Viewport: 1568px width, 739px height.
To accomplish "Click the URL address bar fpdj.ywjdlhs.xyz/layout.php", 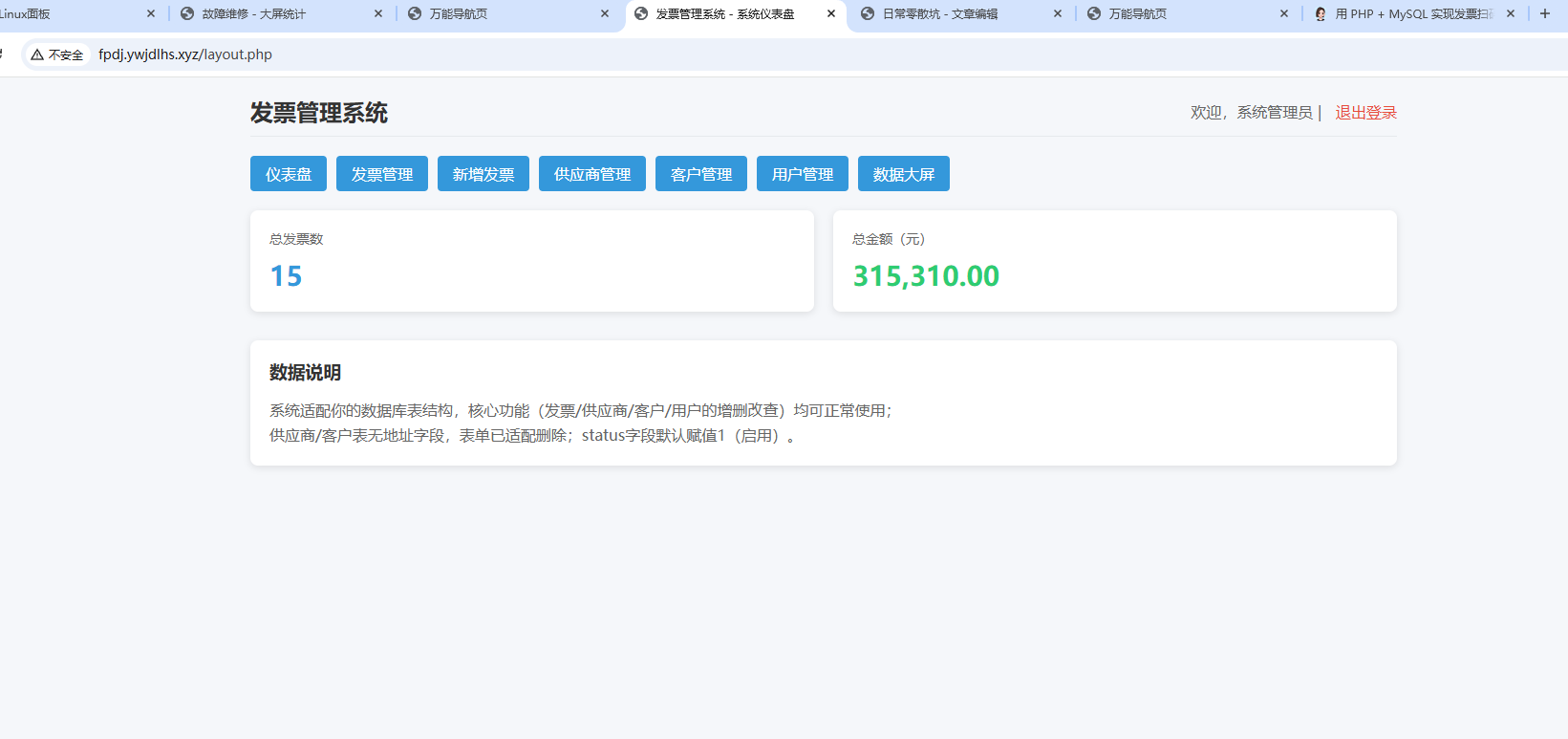I will point(185,54).
